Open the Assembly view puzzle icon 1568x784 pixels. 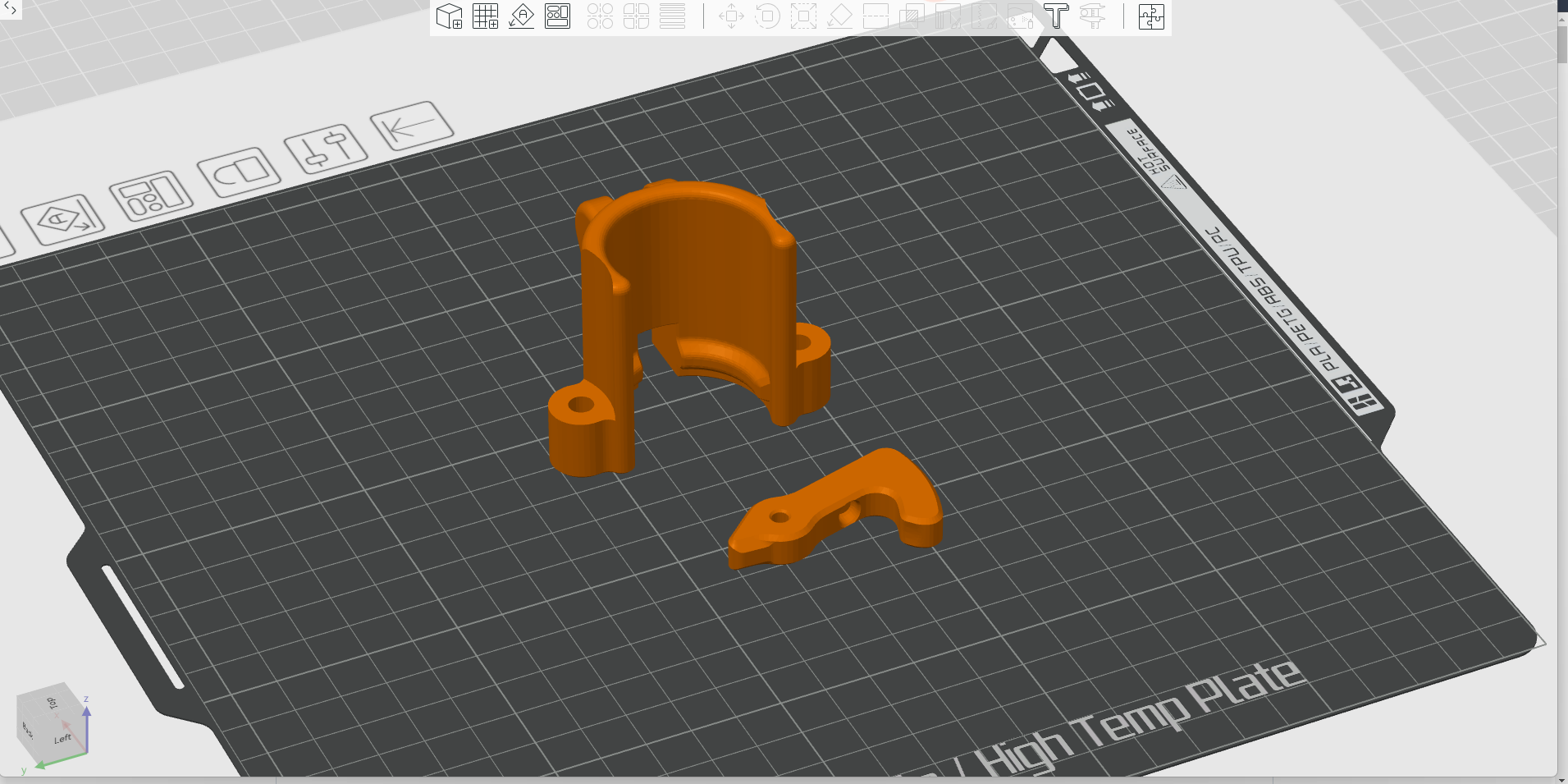[x=1151, y=16]
